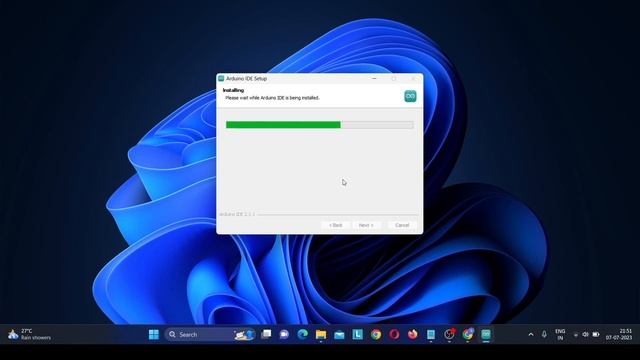Open the round taskbar app with the red badge
This screenshot has height=360, width=640.
point(449,335)
